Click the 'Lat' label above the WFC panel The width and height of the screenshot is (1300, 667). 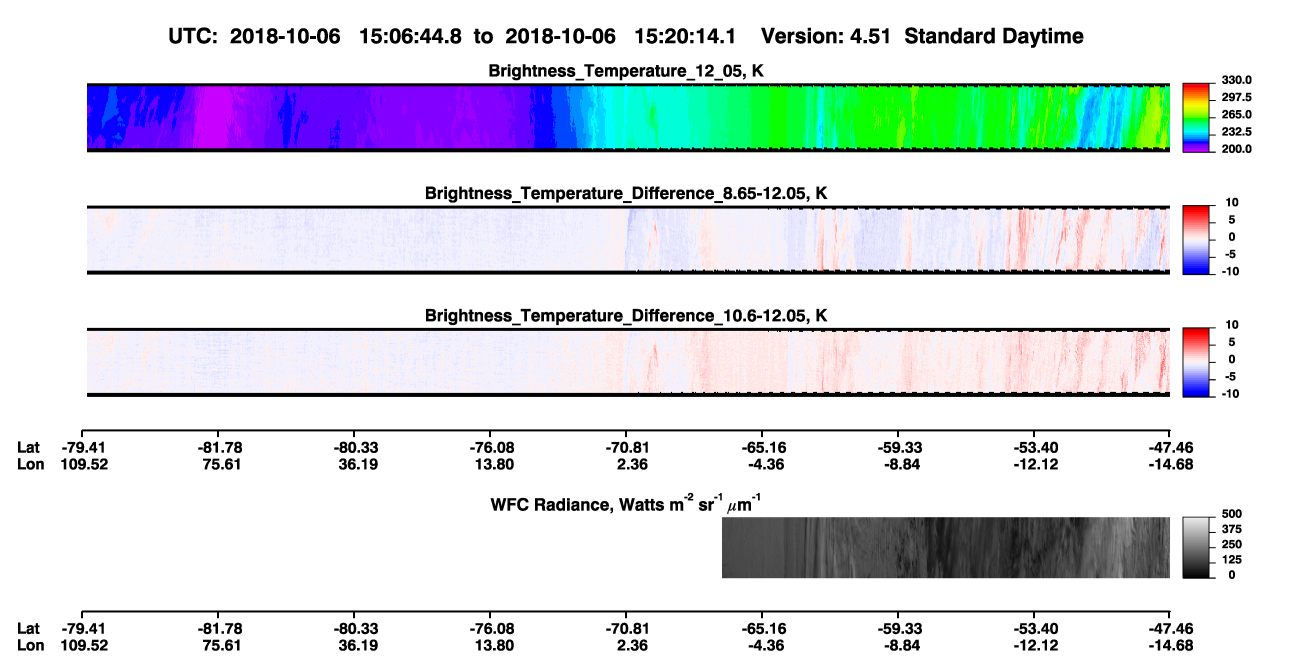28,447
